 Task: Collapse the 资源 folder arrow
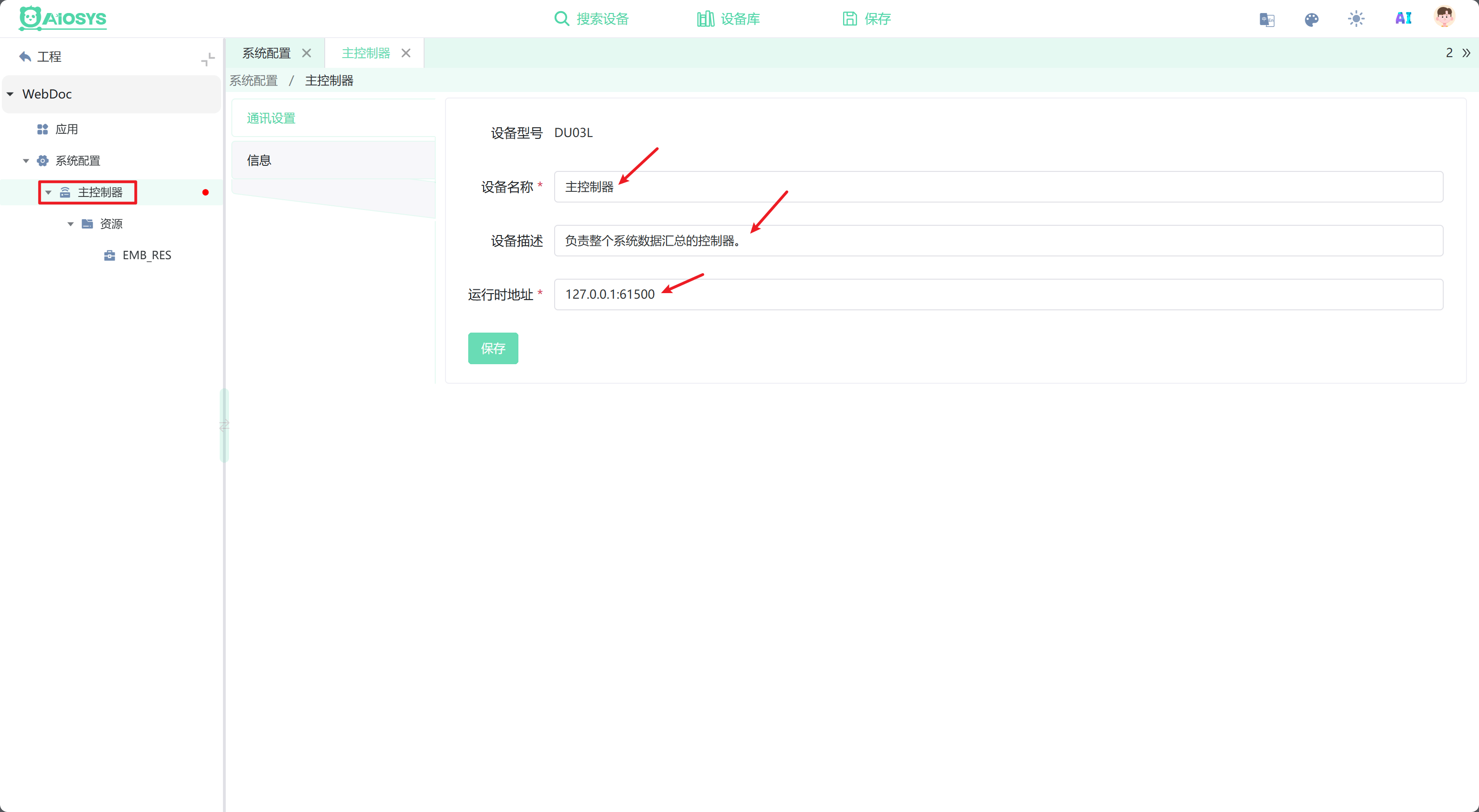pyautogui.click(x=71, y=224)
